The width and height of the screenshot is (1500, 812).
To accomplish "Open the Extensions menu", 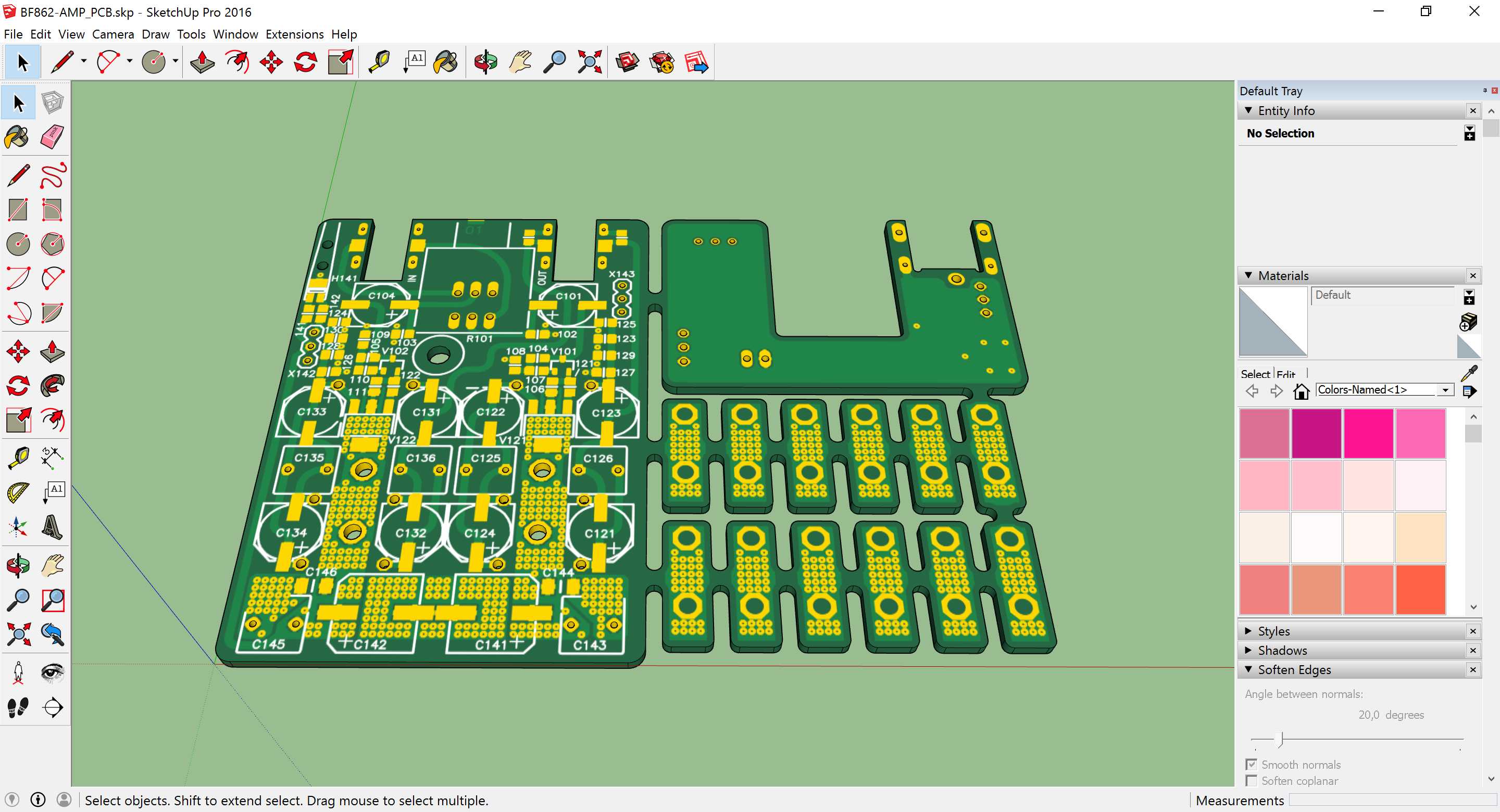I will 295,34.
